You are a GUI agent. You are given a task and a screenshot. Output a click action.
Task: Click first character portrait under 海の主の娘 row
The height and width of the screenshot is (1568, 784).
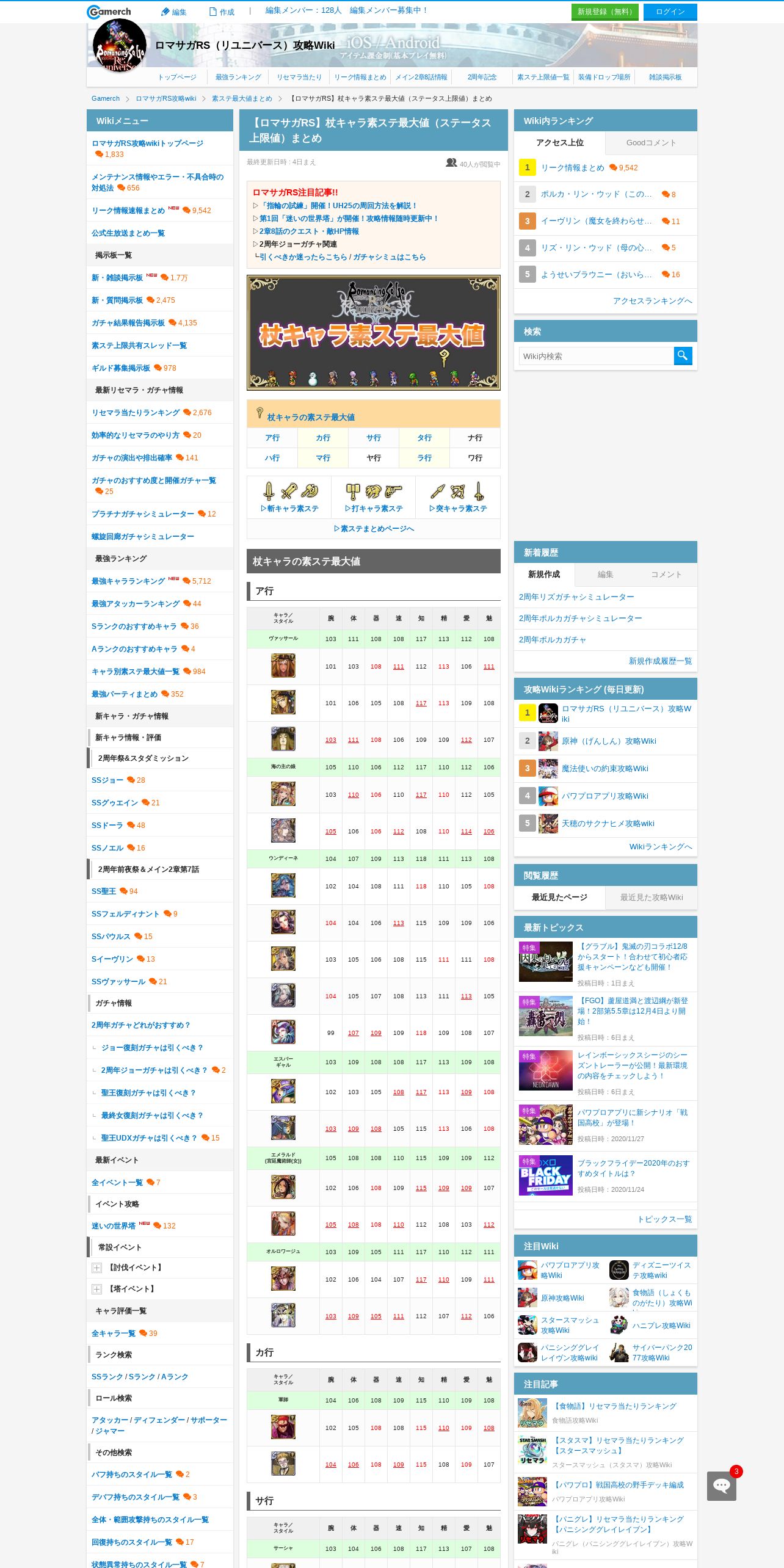[283, 794]
